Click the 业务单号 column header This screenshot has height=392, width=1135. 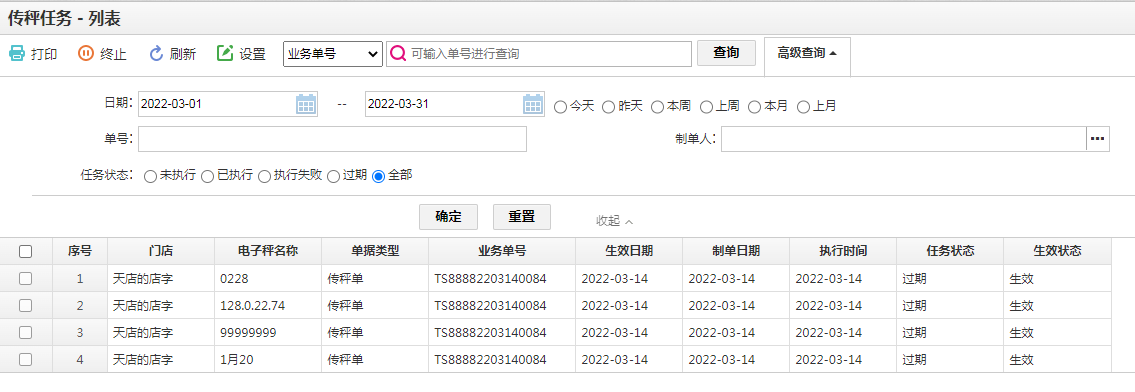pyautogui.click(x=502, y=251)
